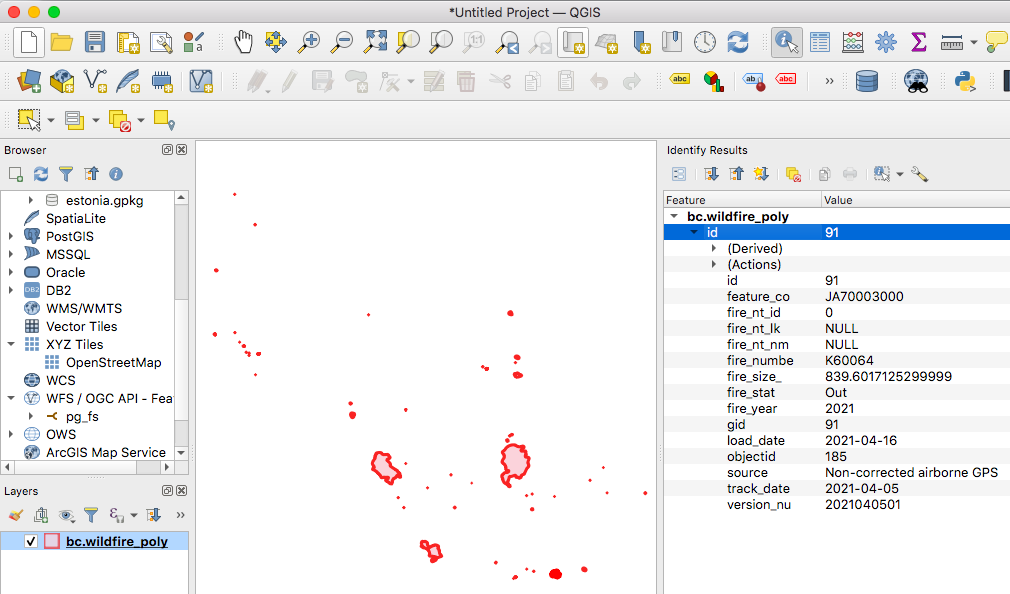
Task: Collapse the WFS / OGC API node
Action: coord(11,399)
